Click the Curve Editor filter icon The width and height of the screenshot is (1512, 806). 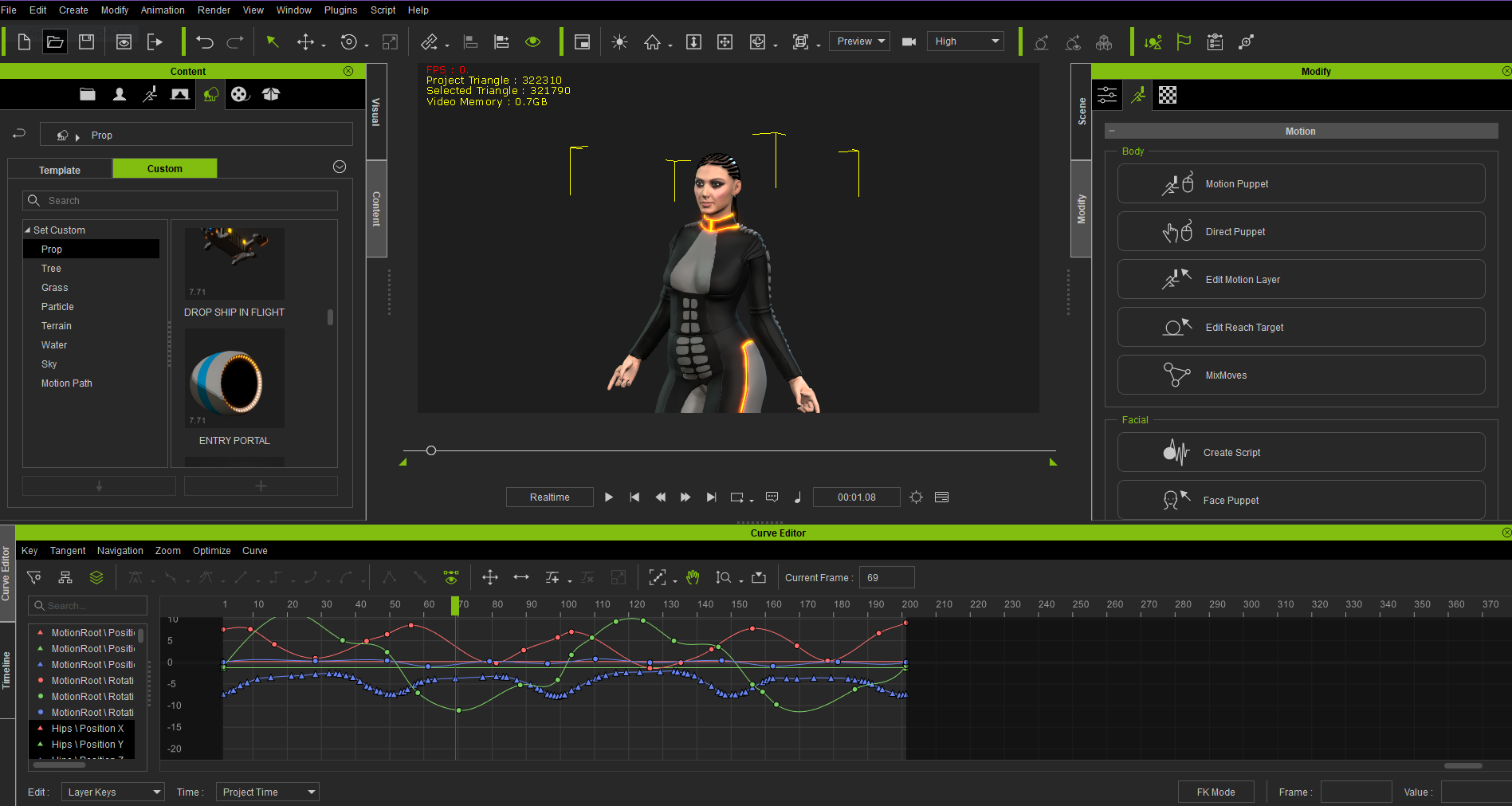click(x=34, y=578)
